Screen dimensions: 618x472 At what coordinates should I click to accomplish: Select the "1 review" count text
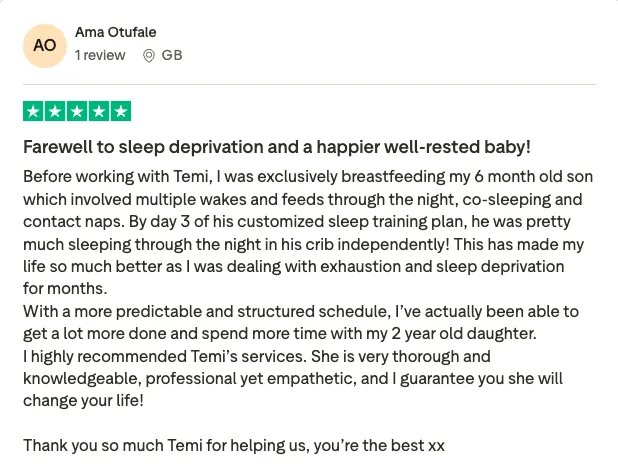click(x=100, y=55)
